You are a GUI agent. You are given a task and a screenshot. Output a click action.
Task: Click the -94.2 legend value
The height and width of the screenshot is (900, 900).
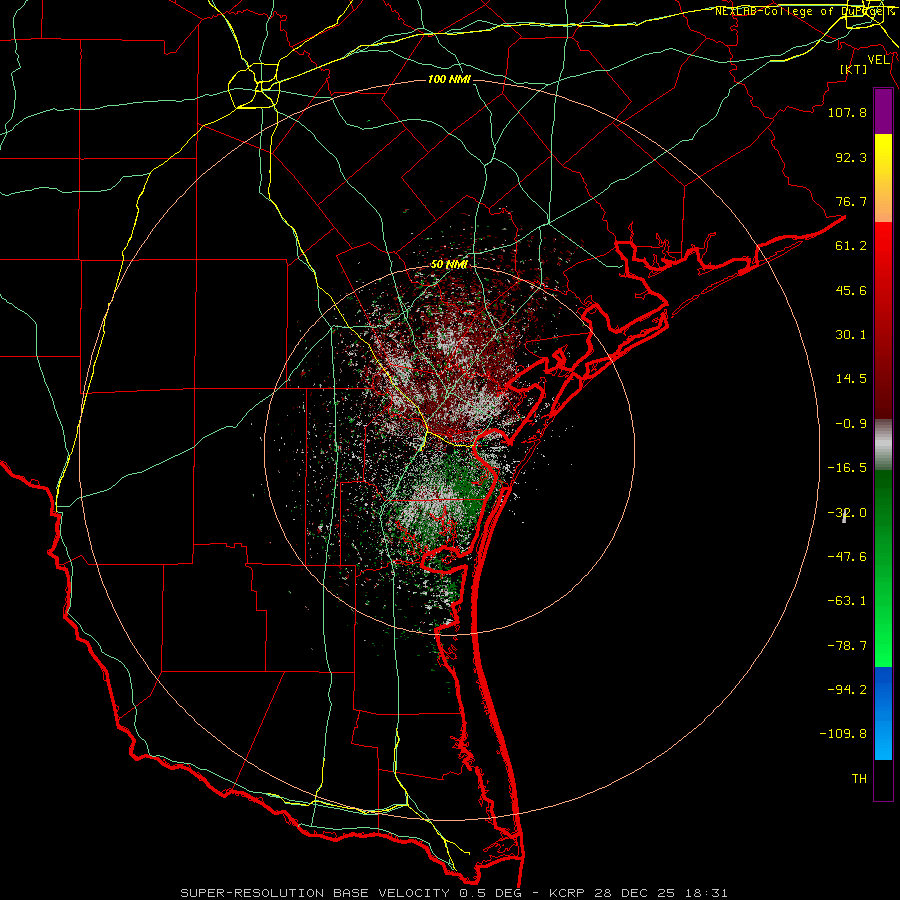pyautogui.click(x=847, y=690)
